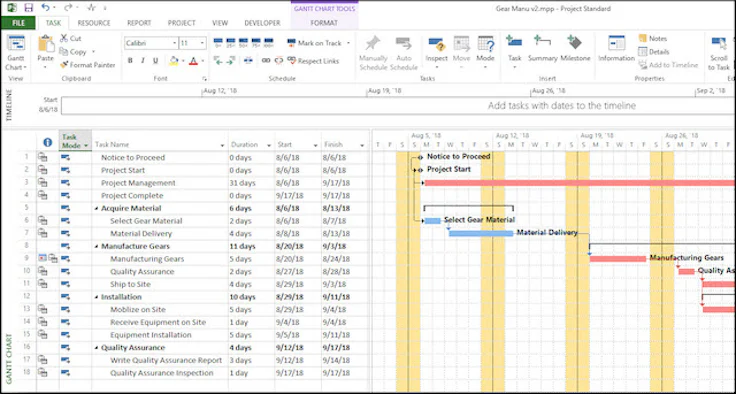Image resolution: width=736 pixels, height=394 pixels.
Task: Mark task 50% complete icon
Action: click(x=243, y=43)
